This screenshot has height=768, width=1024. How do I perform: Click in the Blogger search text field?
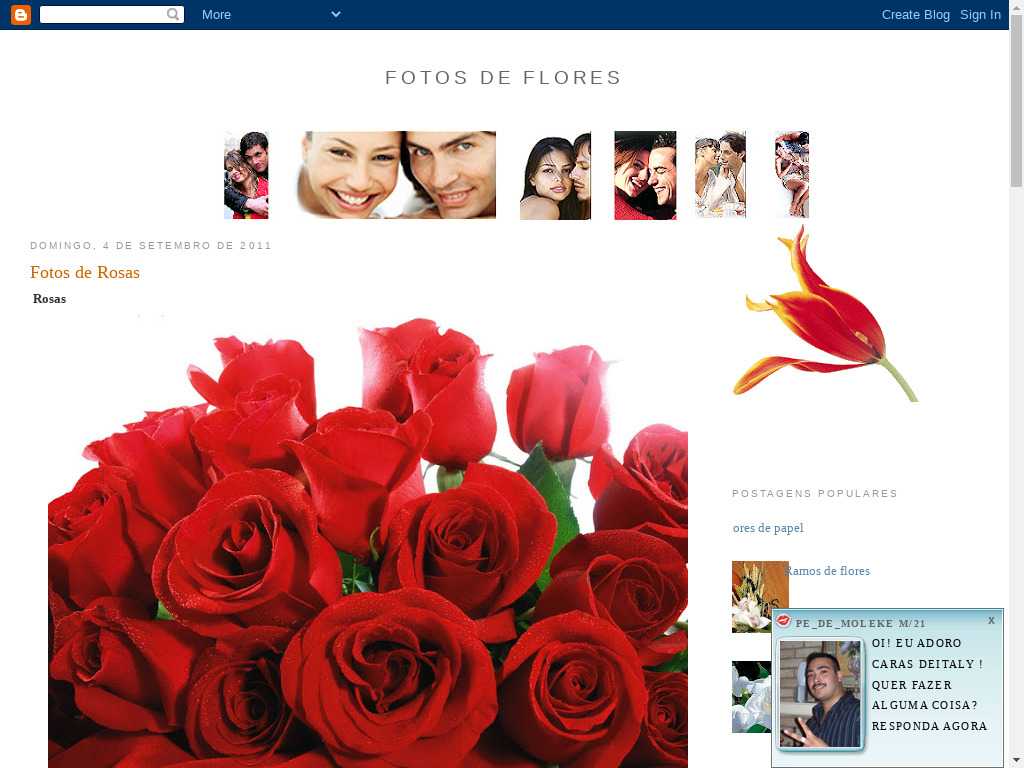tap(102, 14)
